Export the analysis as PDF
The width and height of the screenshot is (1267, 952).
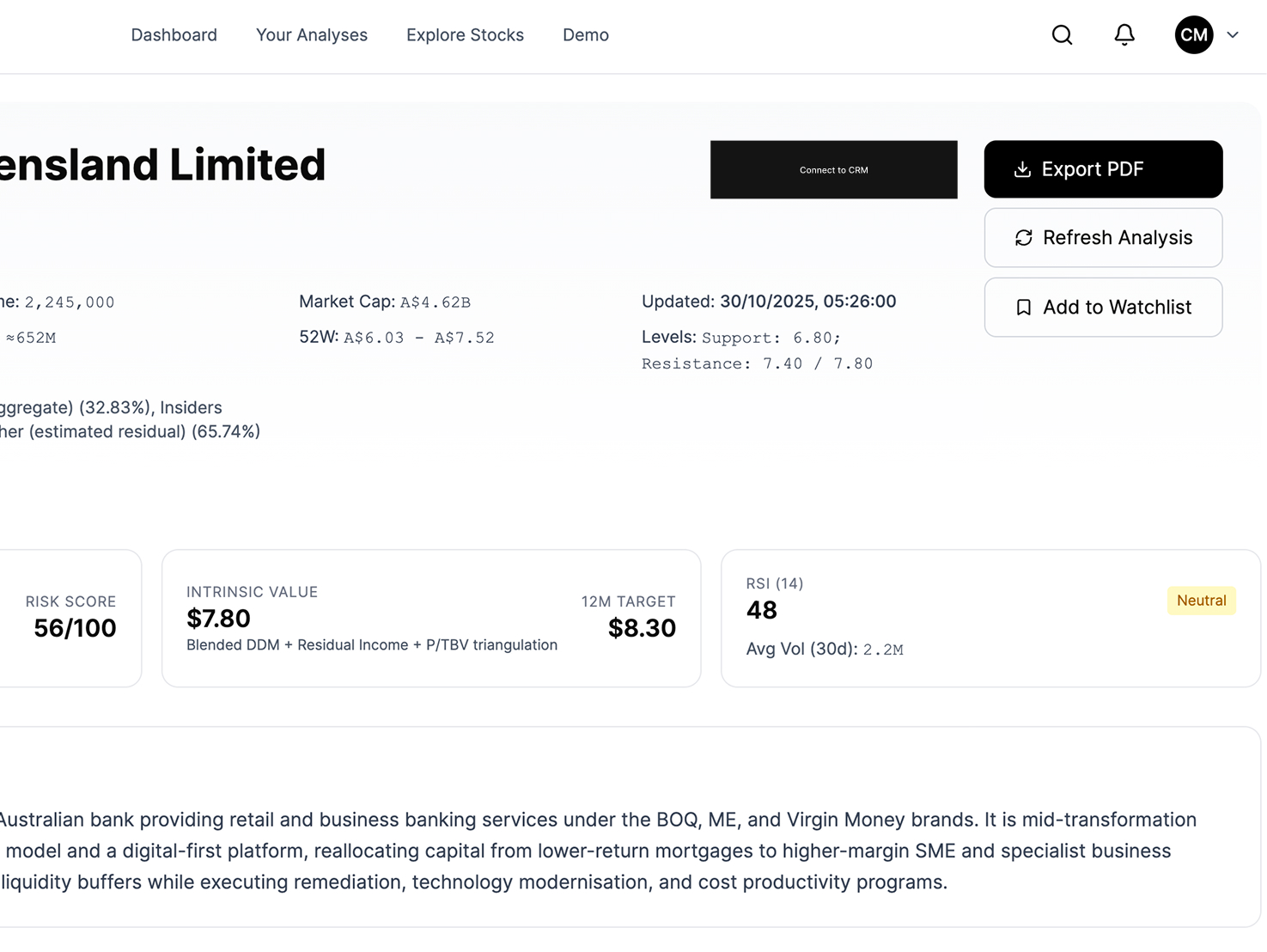point(1103,169)
